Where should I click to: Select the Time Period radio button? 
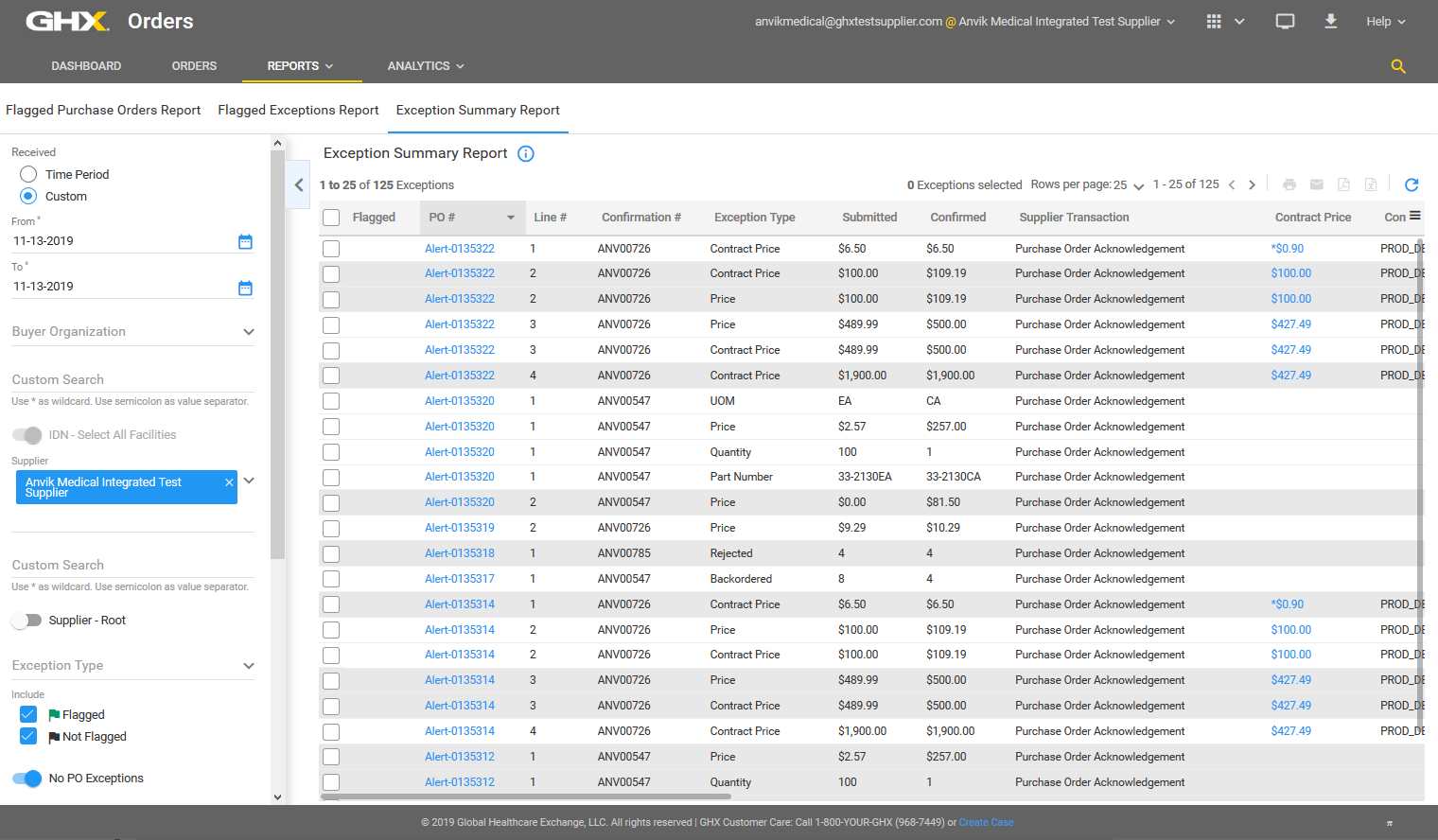28,174
